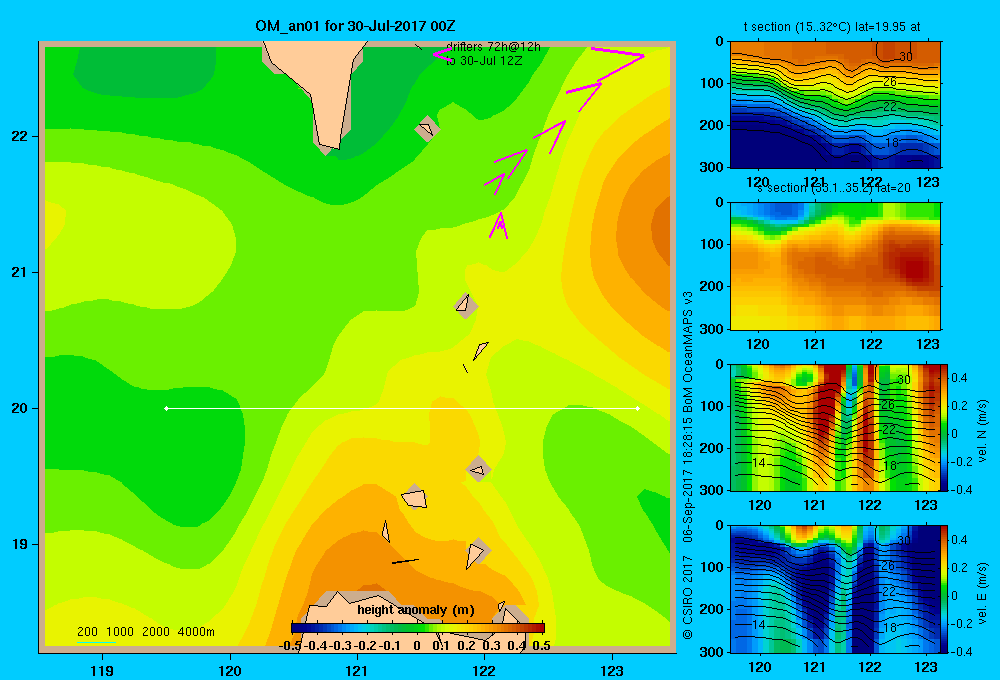The width and height of the screenshot is (1000, 680).
Task: Click longitude label 121 below the main map
Action: pos(357,670)
